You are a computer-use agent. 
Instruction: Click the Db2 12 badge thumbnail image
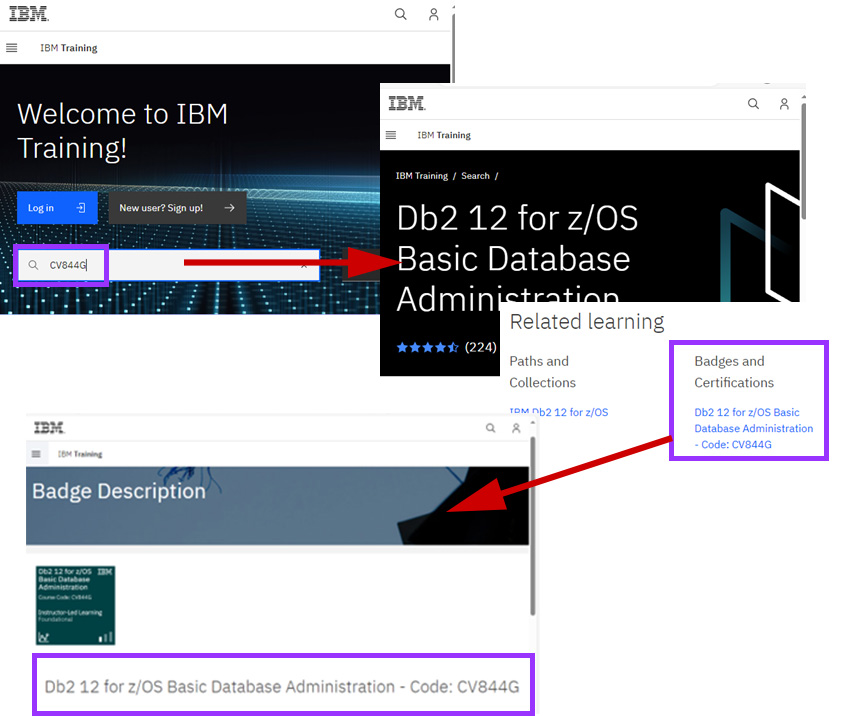click(x=76, y=605)
